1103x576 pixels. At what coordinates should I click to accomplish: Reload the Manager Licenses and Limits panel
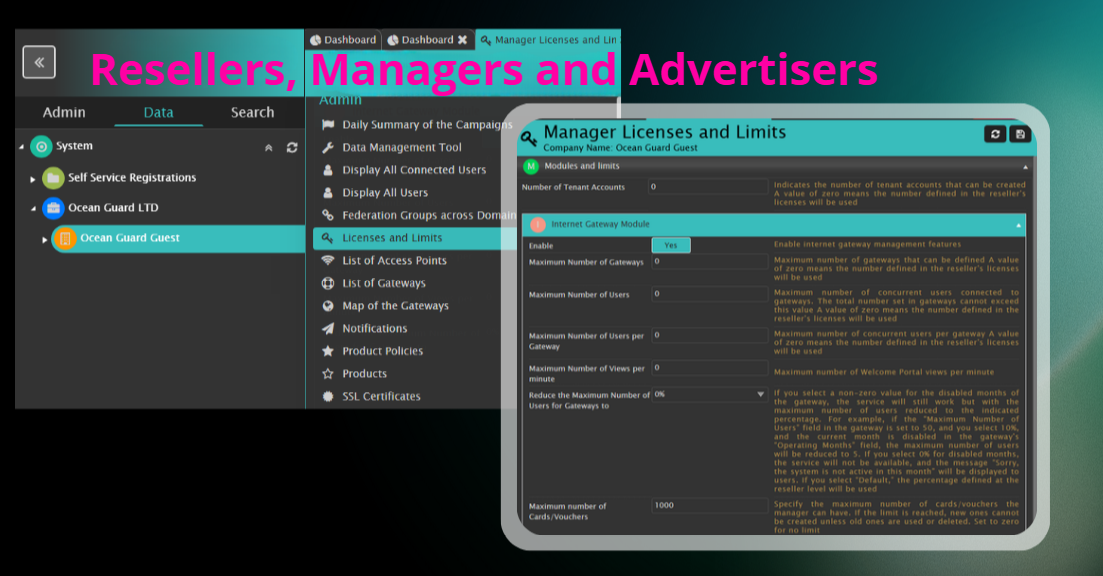coord(995,134)
